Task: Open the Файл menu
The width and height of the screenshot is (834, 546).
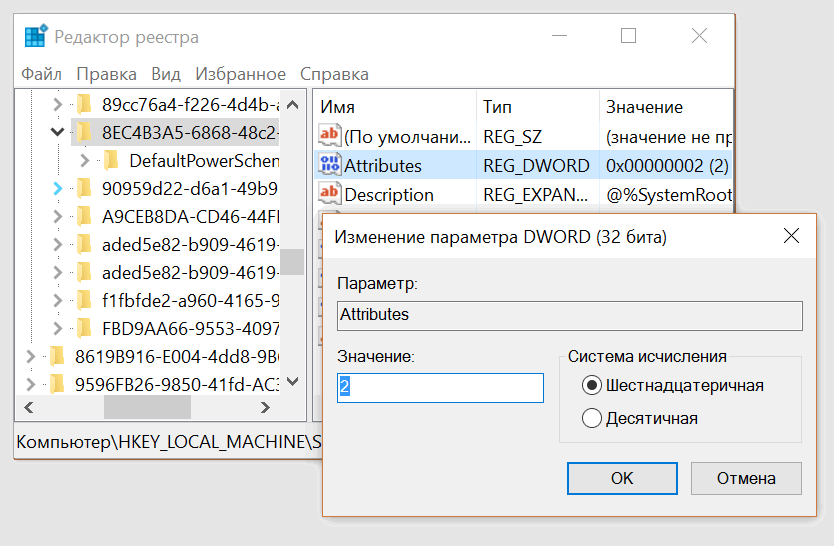Action: pos(41,74)
